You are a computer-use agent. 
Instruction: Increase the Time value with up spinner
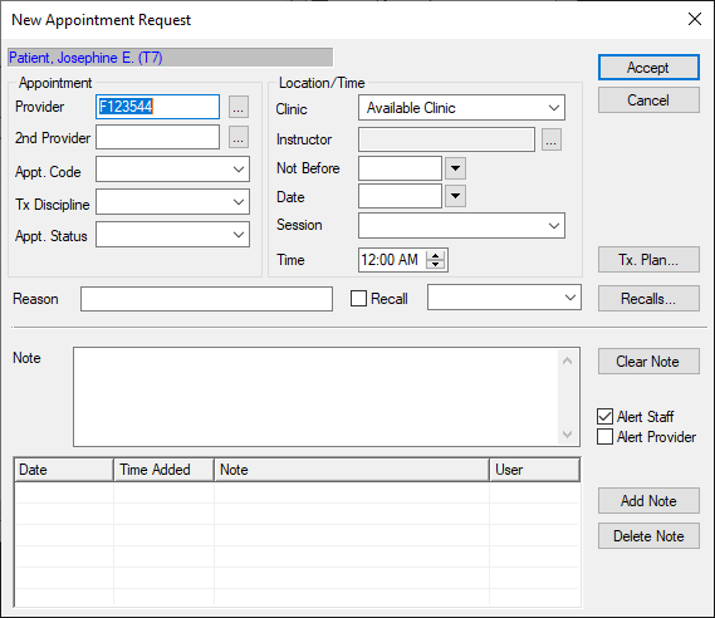(436, 255)
